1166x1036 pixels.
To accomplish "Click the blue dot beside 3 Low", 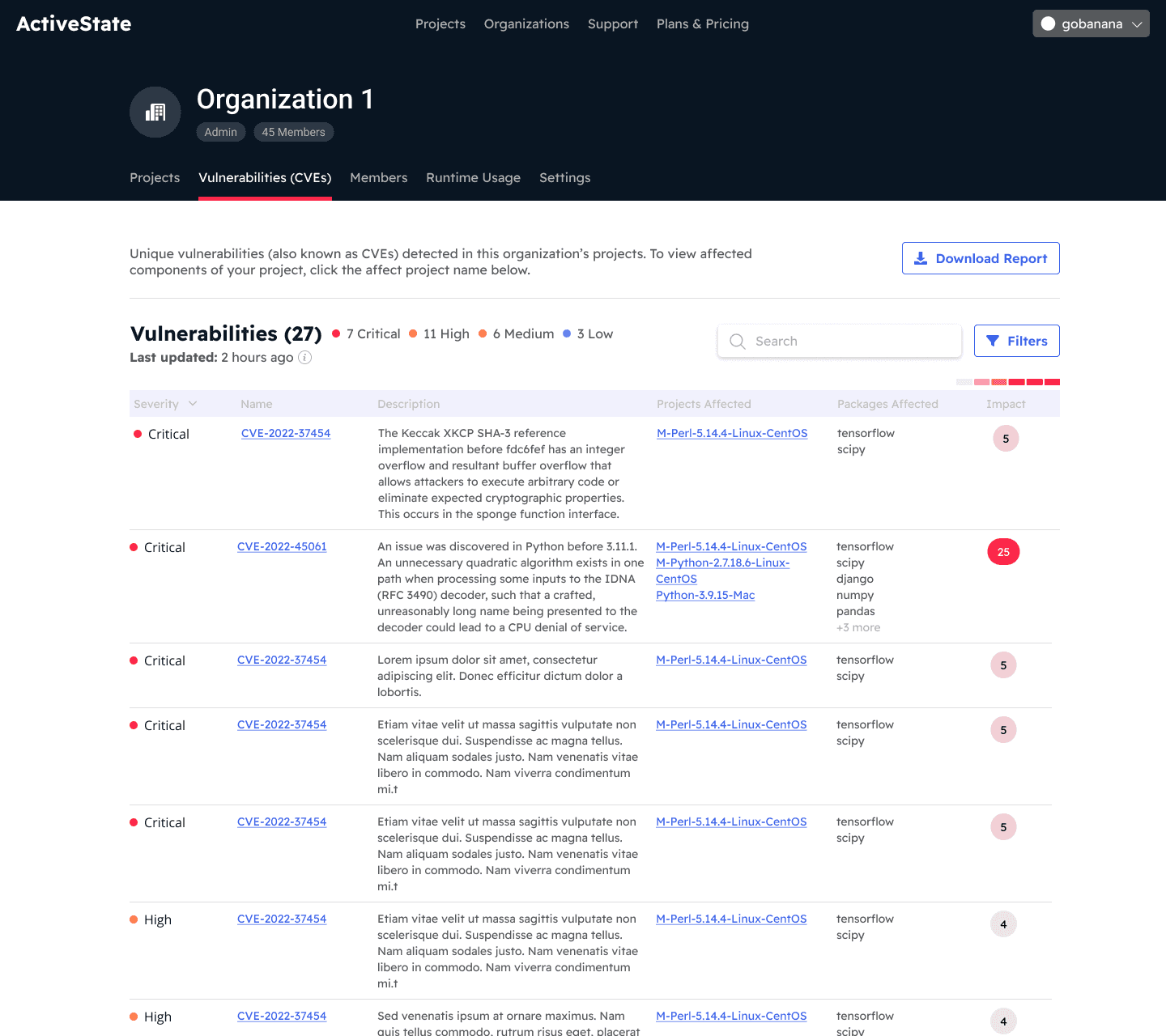I will [567, 333].
